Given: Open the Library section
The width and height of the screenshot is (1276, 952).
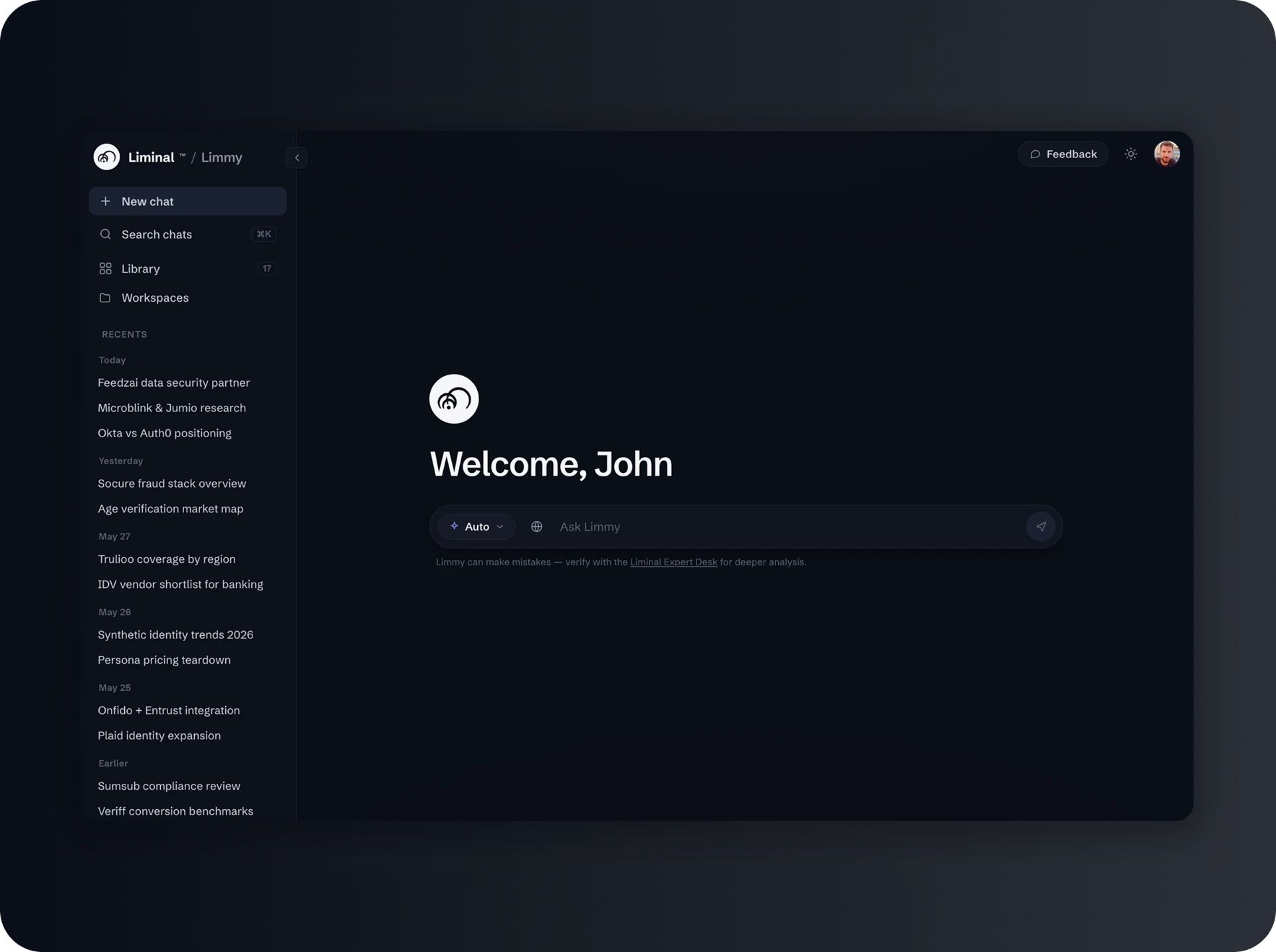Looking at the screenshot, I should point(188,268).
